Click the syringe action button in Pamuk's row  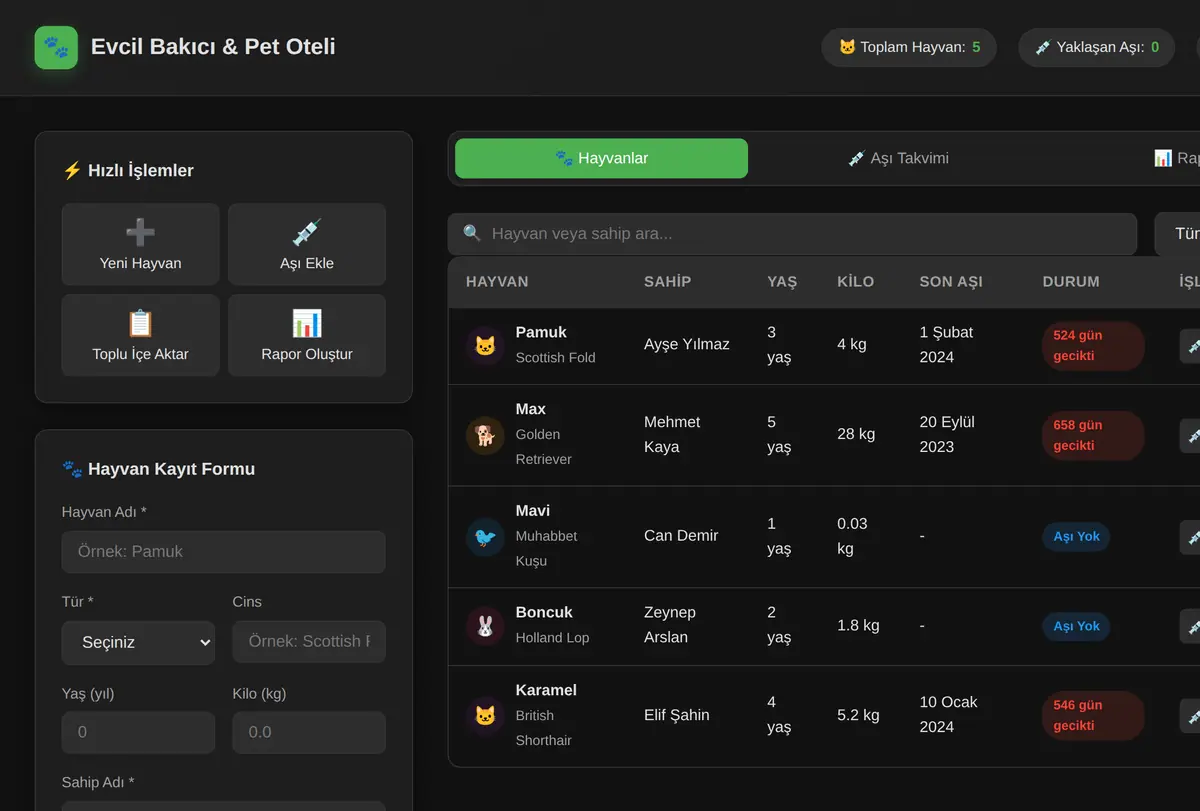click(x=1190, y=346)
